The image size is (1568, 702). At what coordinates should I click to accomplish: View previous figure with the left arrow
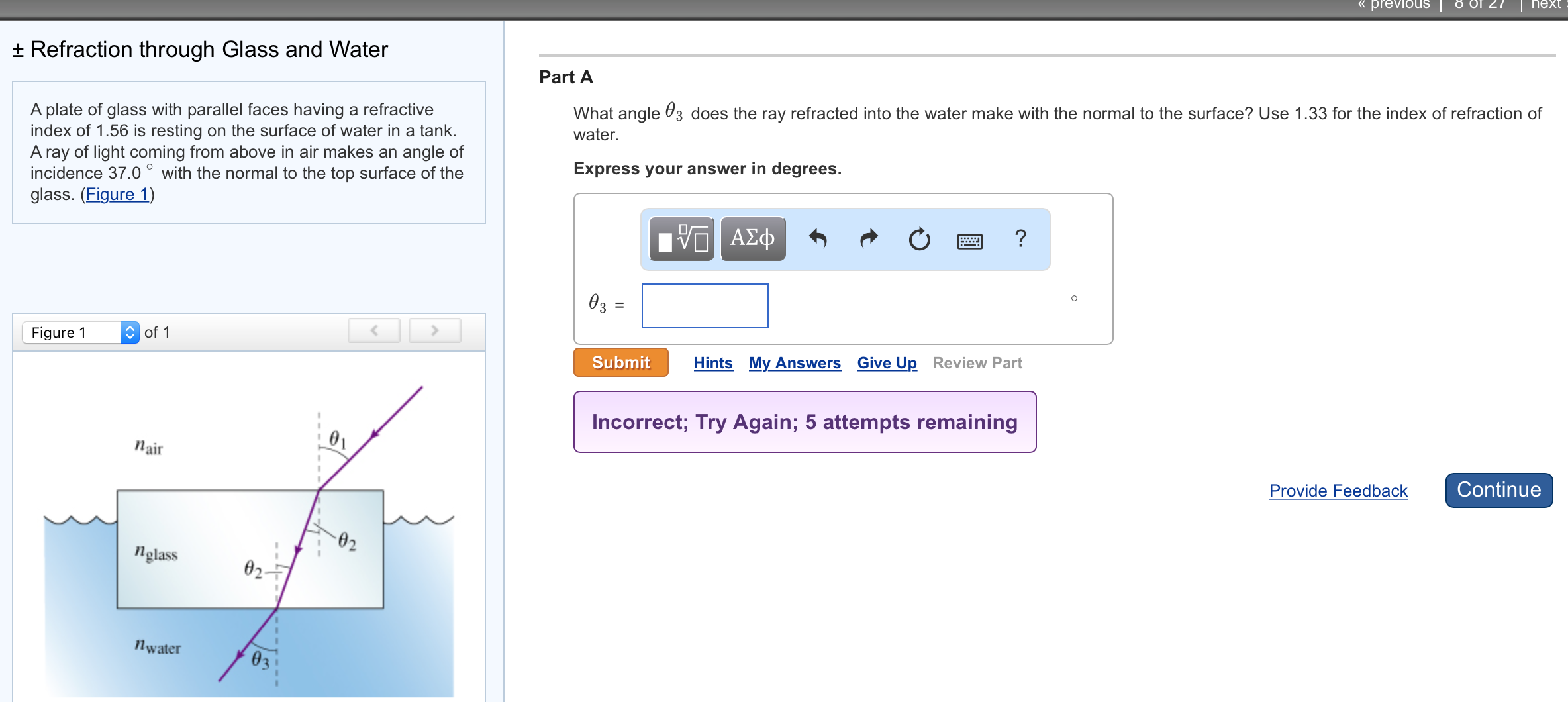[x=373, y=330]
